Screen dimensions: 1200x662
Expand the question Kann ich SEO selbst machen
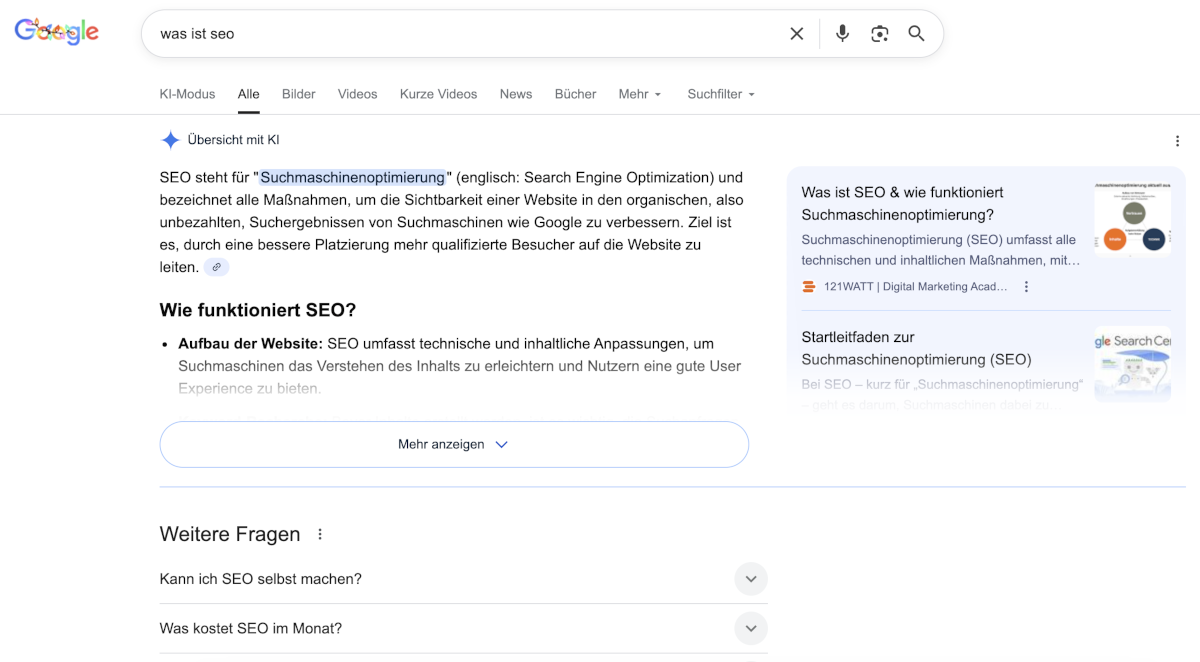[x=751, y=579]
